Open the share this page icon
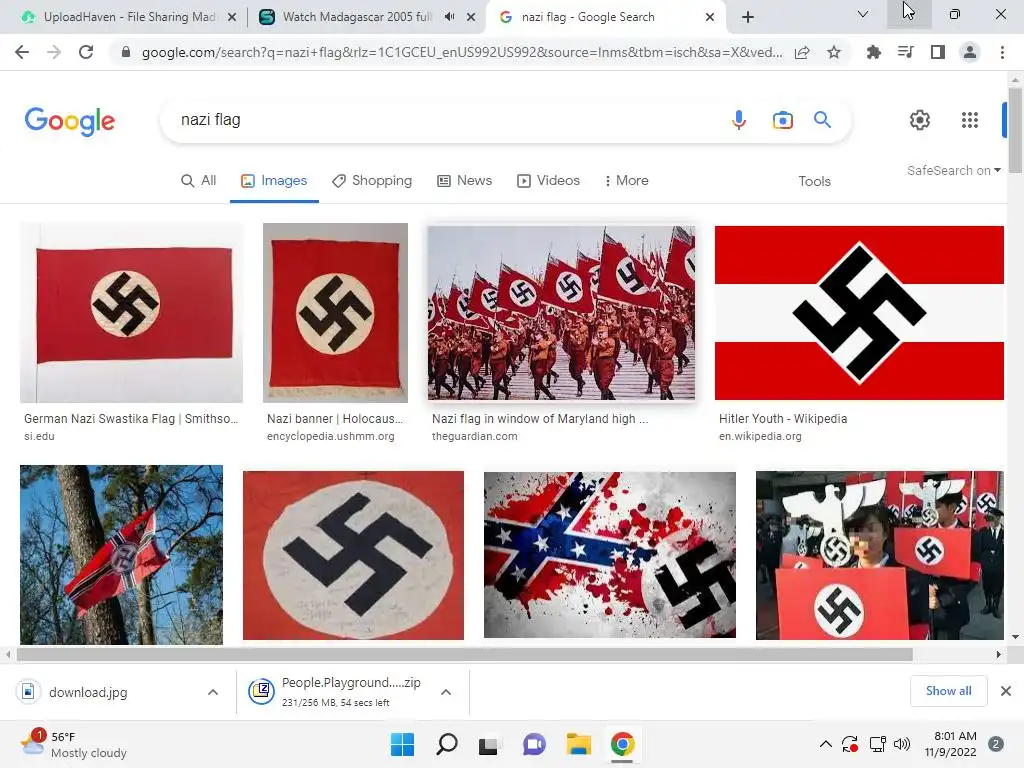 coord(802,53)
